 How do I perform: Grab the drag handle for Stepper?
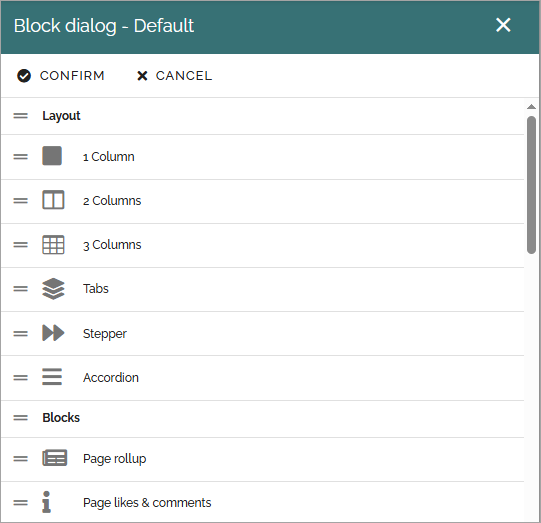[x=21, y=334]
